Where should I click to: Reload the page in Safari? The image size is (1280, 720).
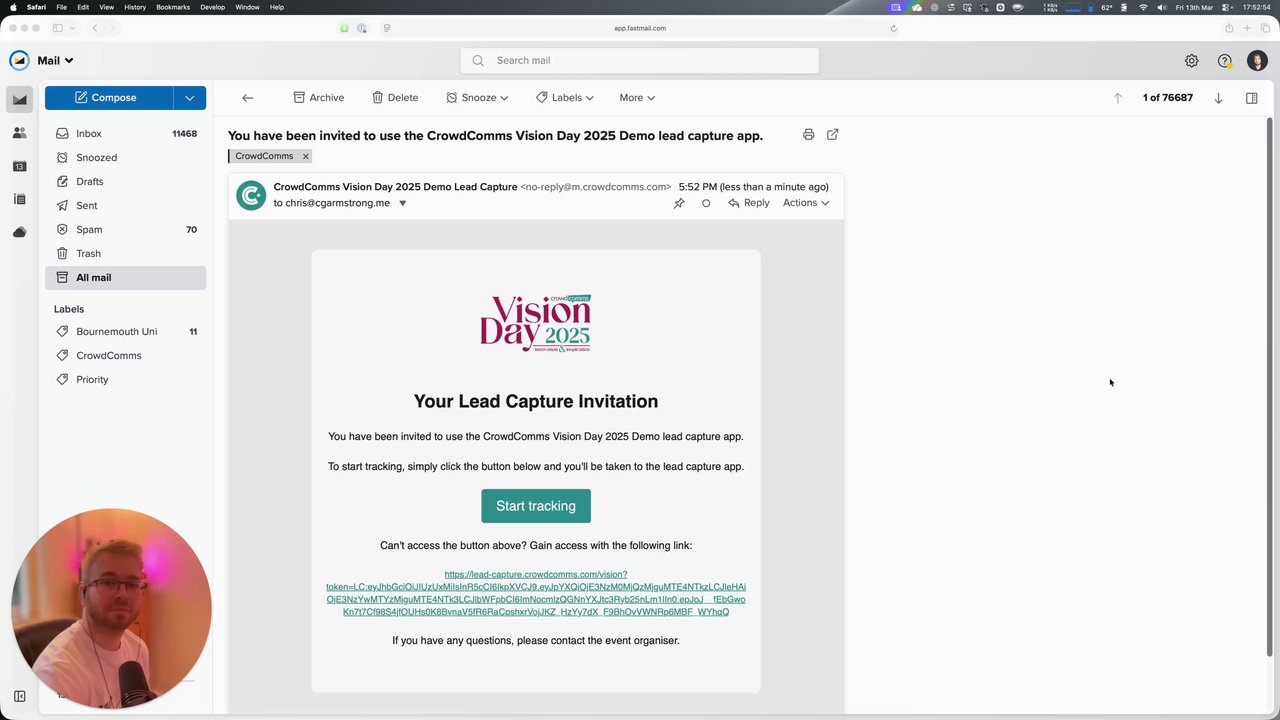(x=893, y=28)
